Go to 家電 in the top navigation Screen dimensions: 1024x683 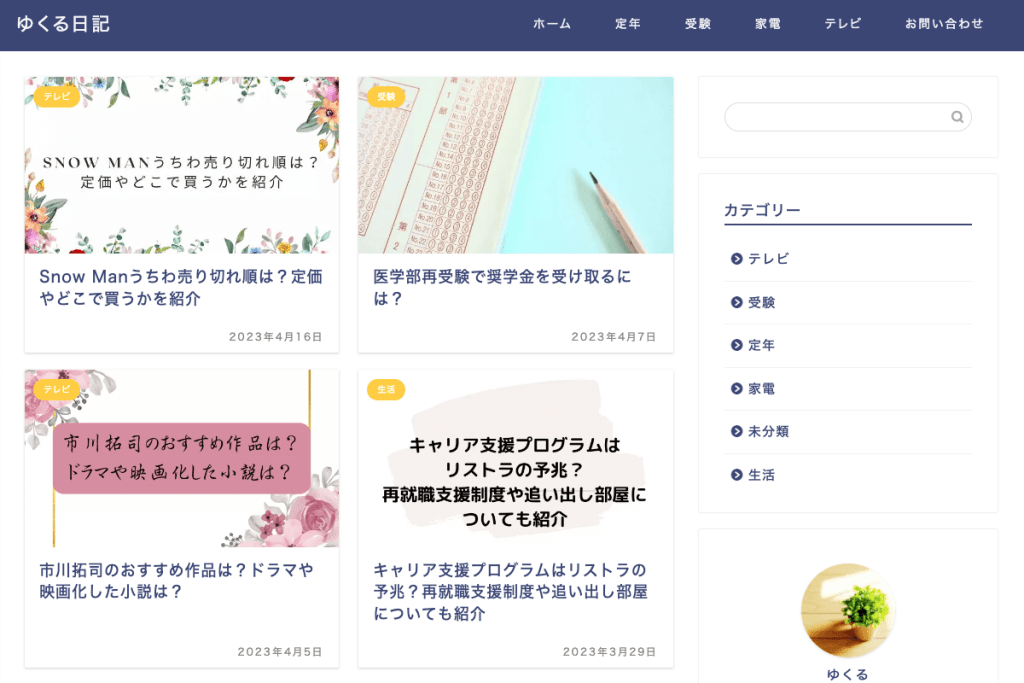[x=767, y=24]
